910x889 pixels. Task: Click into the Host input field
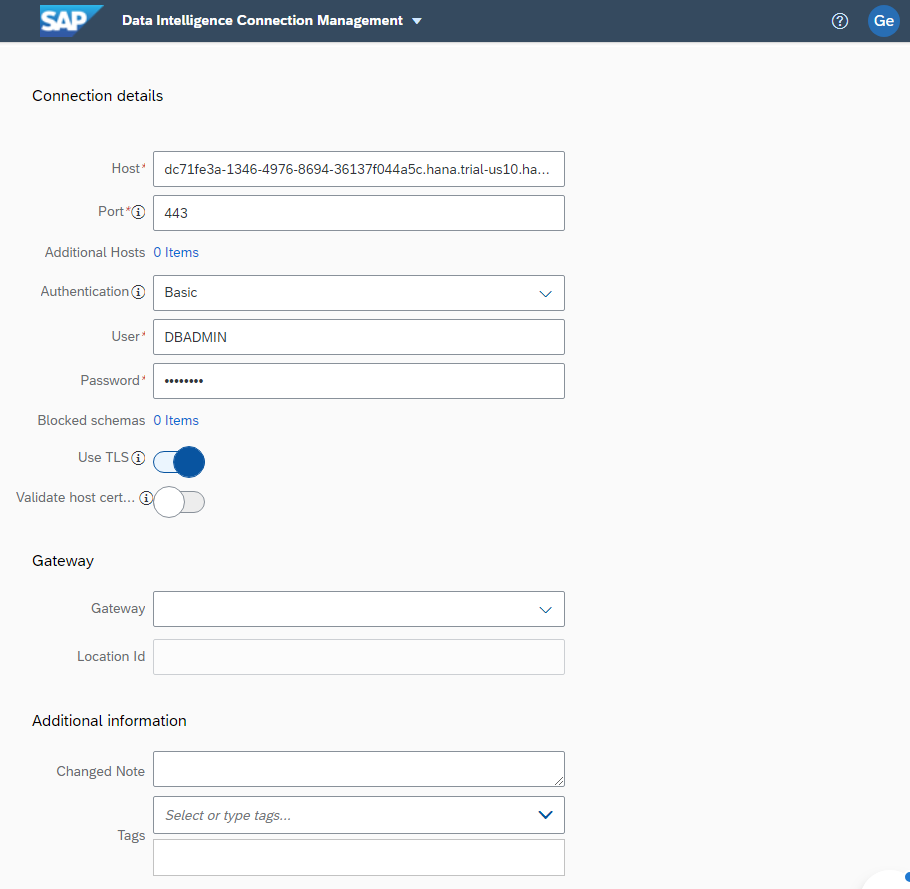[358, 169]
